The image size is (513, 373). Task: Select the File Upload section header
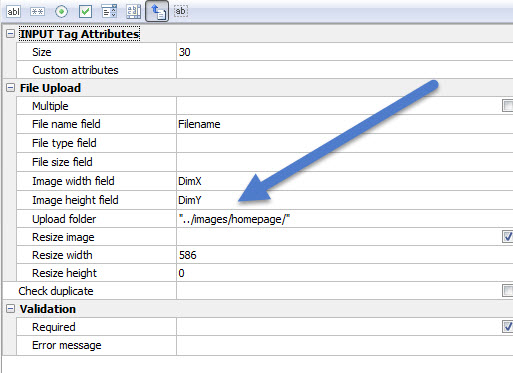click(50, 88)
